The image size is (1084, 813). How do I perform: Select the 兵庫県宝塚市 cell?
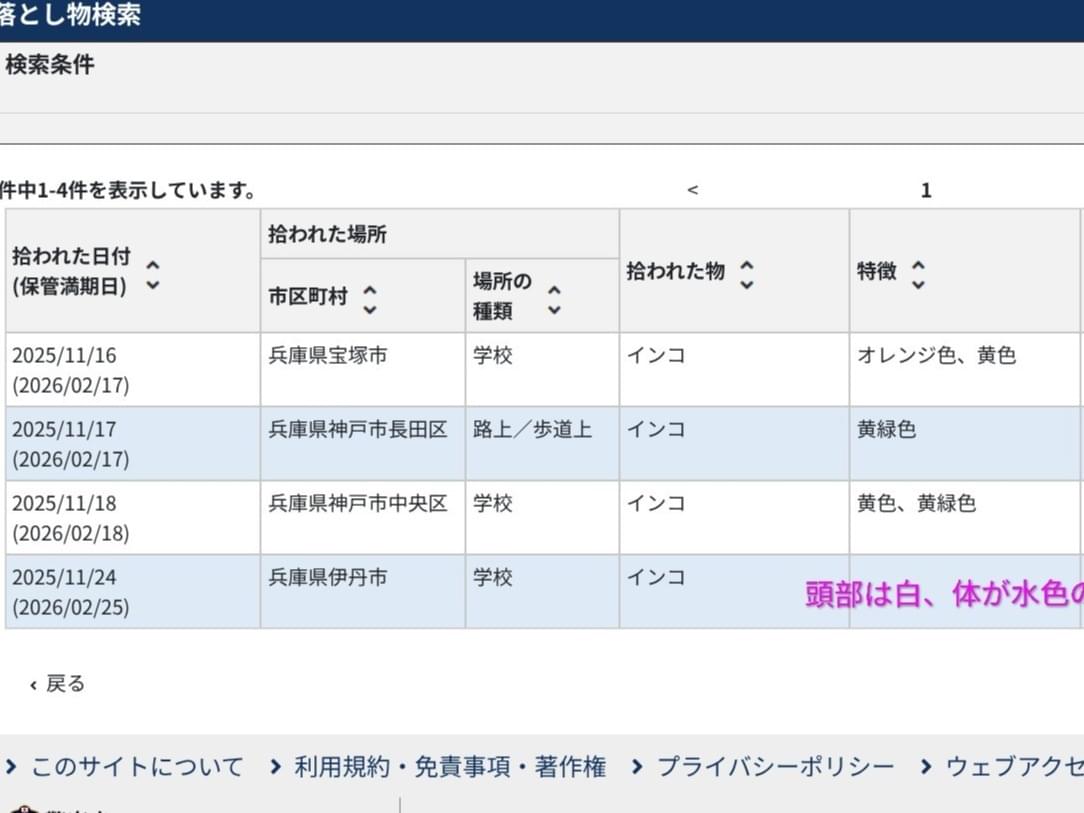point(328,356)
